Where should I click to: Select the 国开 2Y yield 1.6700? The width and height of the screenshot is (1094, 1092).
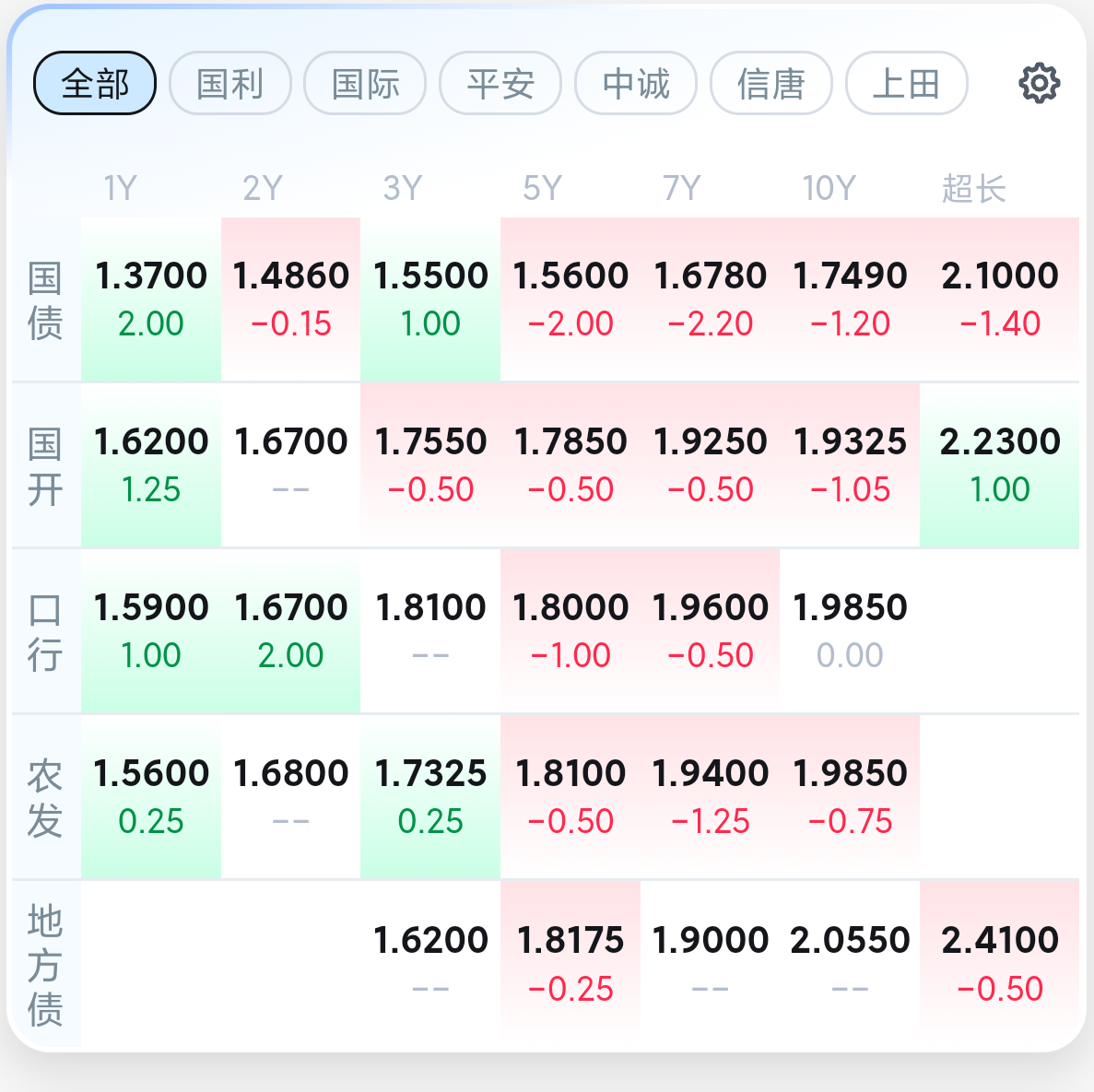tap(291, 465)
